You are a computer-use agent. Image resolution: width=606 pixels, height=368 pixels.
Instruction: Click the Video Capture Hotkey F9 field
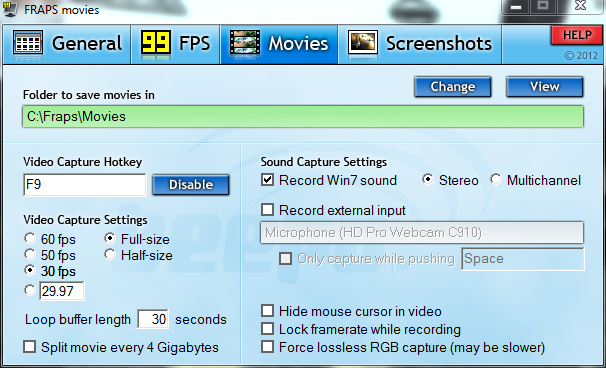[x=85, y=185]
